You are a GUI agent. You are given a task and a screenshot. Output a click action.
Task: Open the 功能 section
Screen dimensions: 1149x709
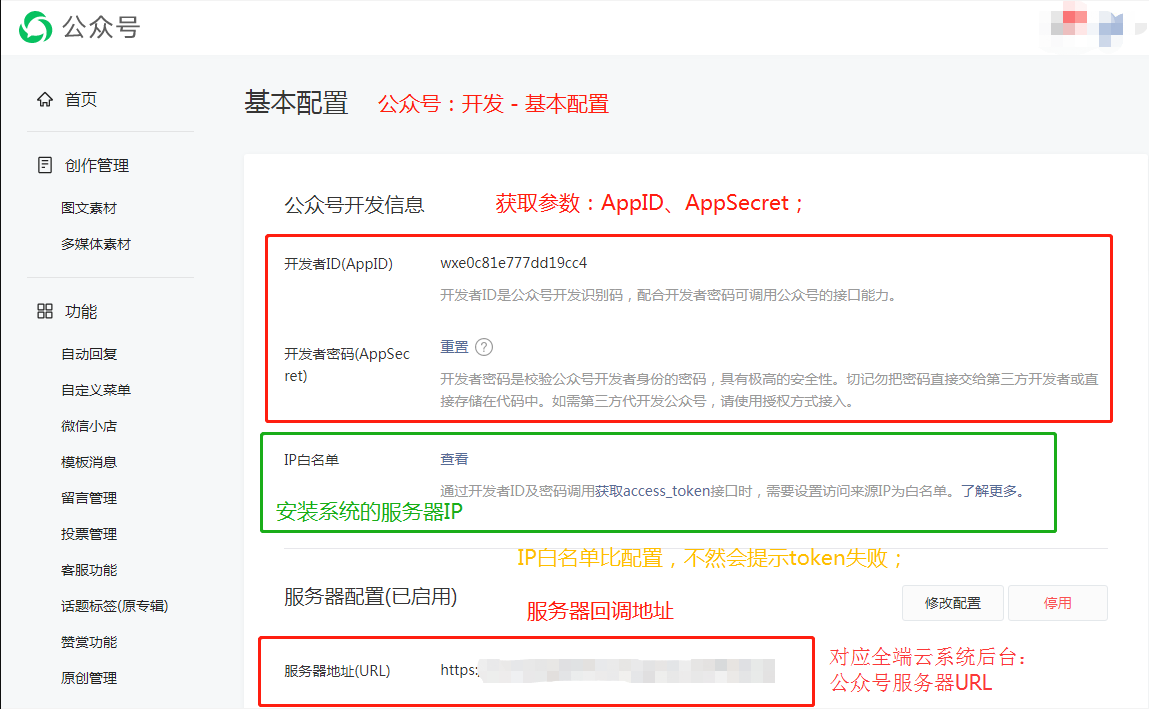pyautogui.click(x=81, y=312)
